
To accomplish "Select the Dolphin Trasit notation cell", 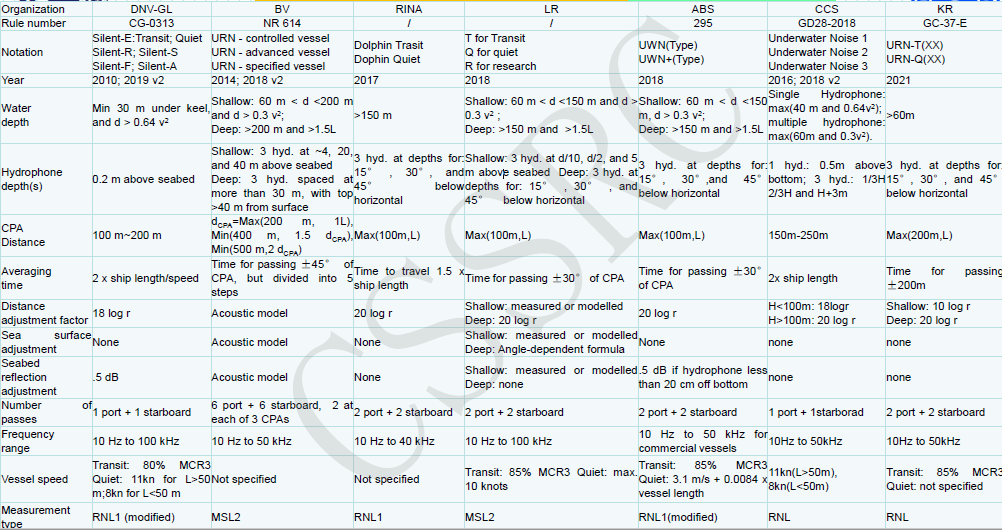I will tap(409, 52).
